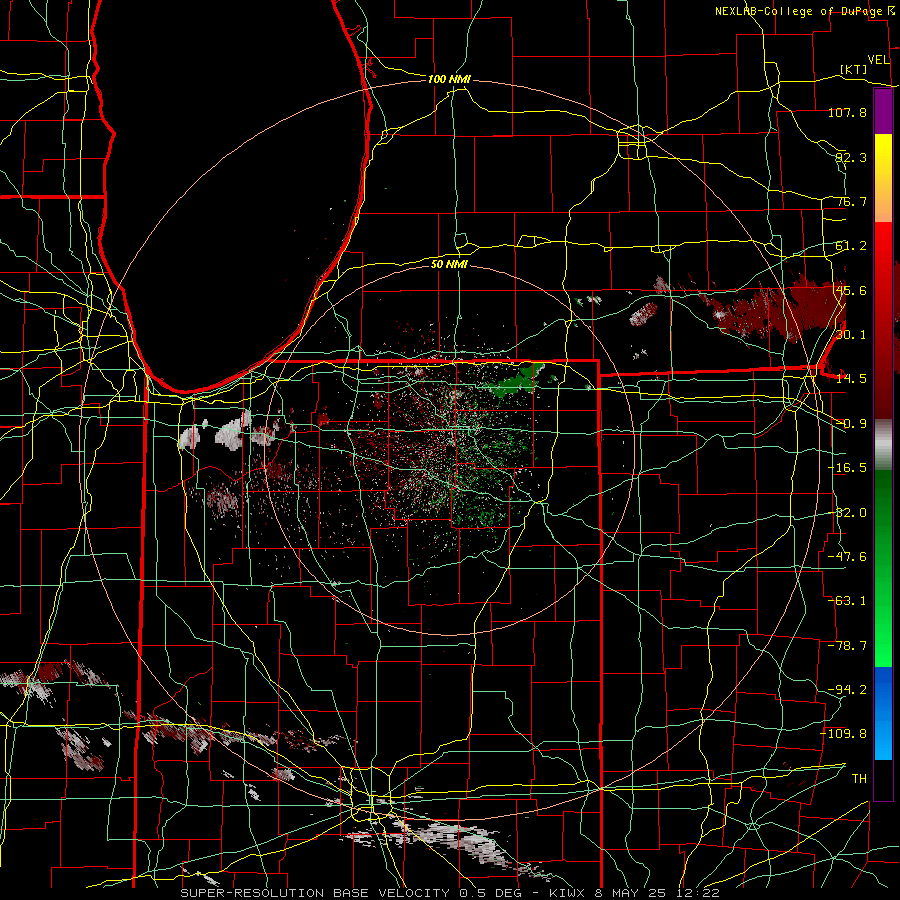Click the -0.9 velocity scale value
This screenshot has width=900, height=900.
(851, 424)
